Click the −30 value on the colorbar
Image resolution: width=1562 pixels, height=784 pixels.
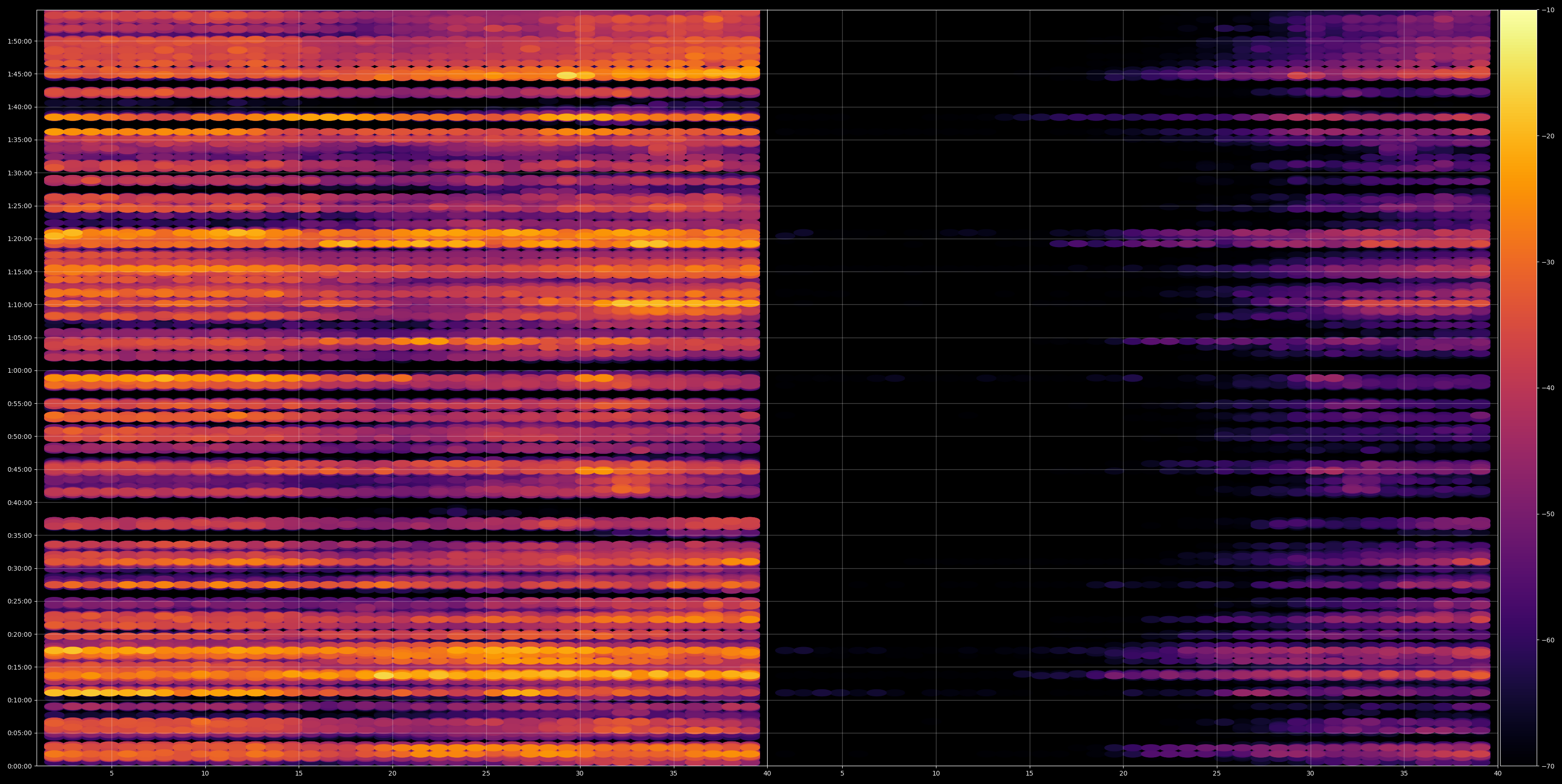(1548, 262)
